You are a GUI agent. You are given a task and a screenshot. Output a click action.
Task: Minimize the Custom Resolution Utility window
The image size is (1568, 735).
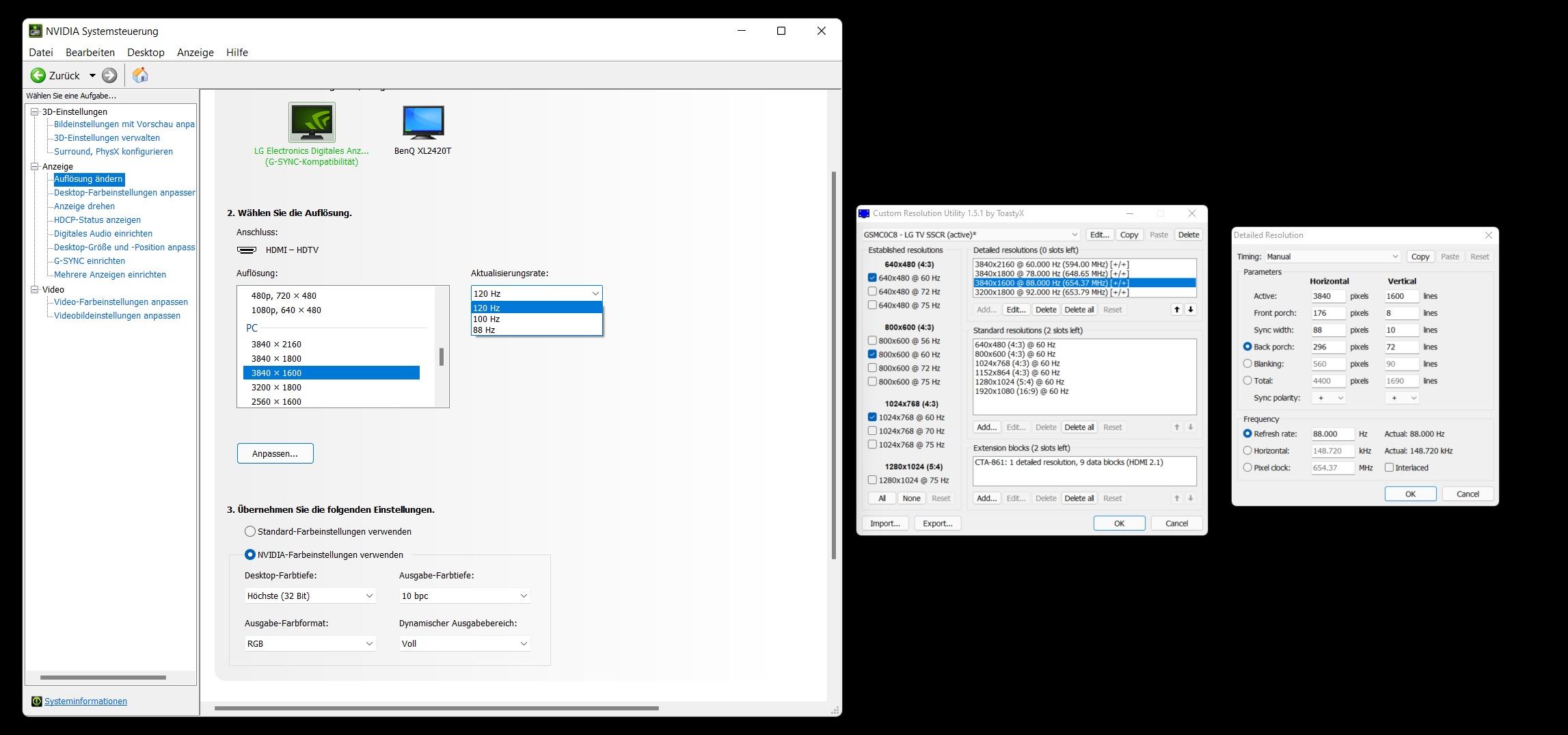(1130, 213)
